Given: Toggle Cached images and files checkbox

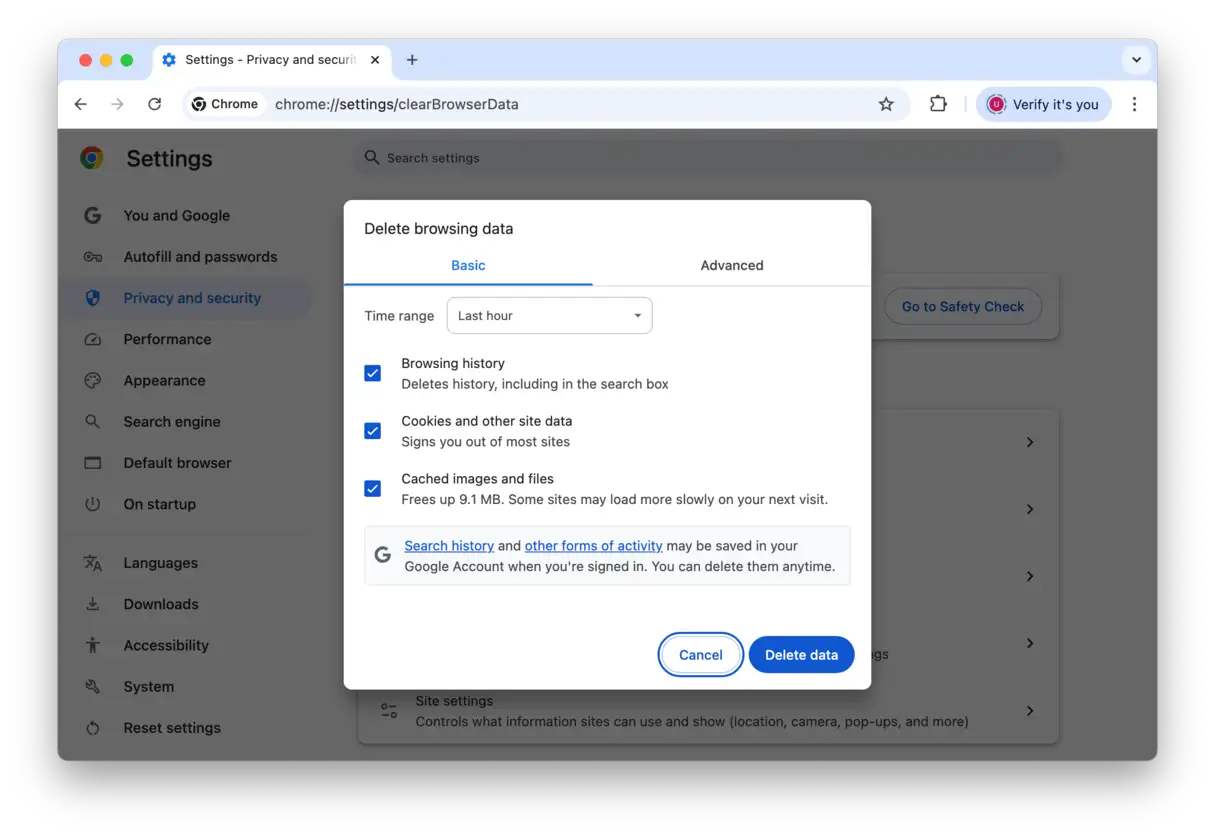Looking at the screenshot, I should pyautogui.click(x=372, y=489).
